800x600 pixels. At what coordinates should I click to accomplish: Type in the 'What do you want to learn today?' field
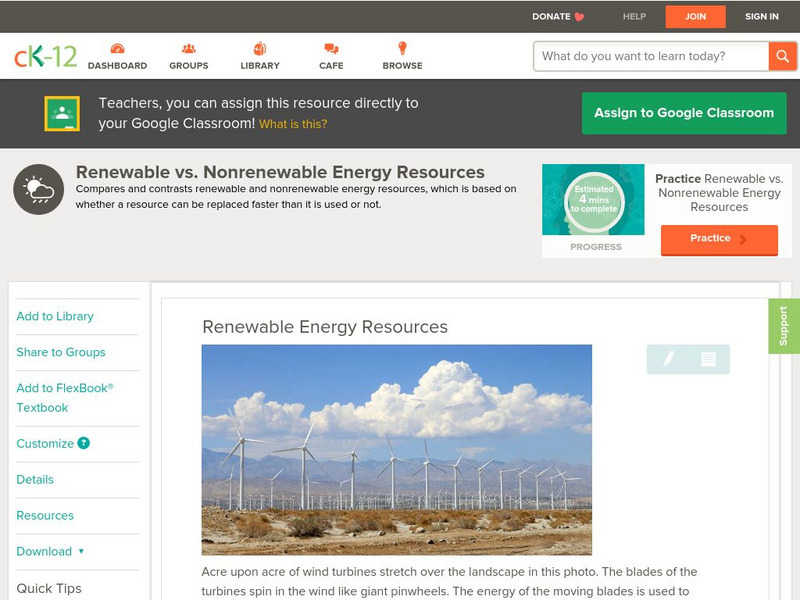650,56
